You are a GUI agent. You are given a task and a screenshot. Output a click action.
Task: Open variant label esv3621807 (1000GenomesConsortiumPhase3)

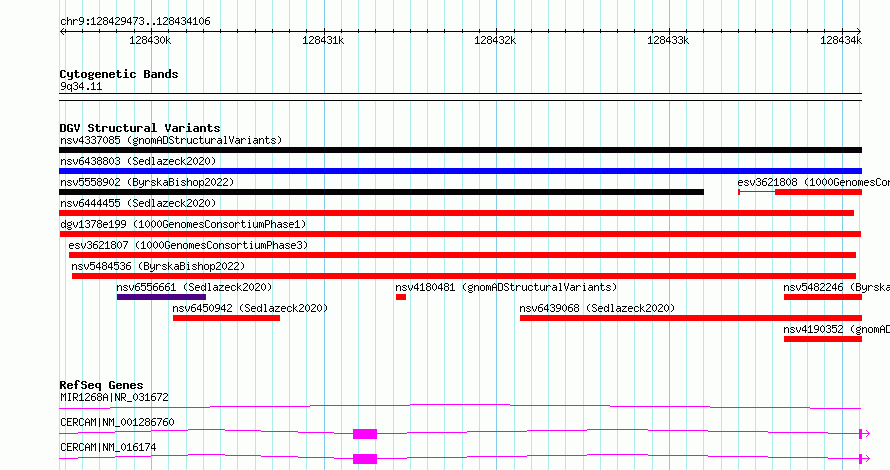[x=188, y=245]
